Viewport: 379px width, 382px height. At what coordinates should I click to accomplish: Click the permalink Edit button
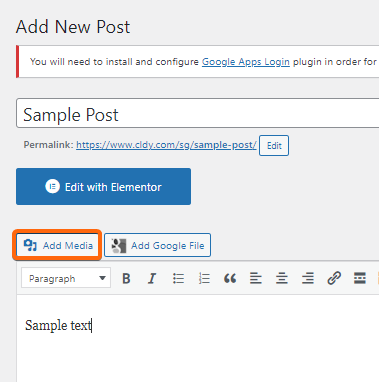pyautogui.click(x=274, y=145)
